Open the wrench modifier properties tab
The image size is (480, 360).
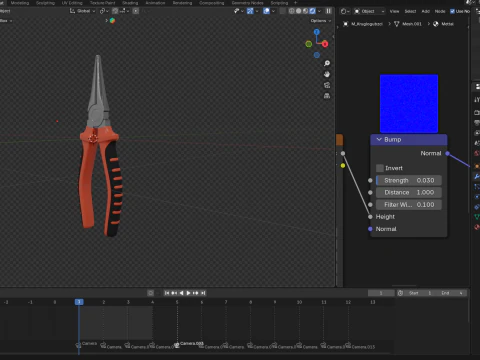pyautogui.click(x=477, y=176)
